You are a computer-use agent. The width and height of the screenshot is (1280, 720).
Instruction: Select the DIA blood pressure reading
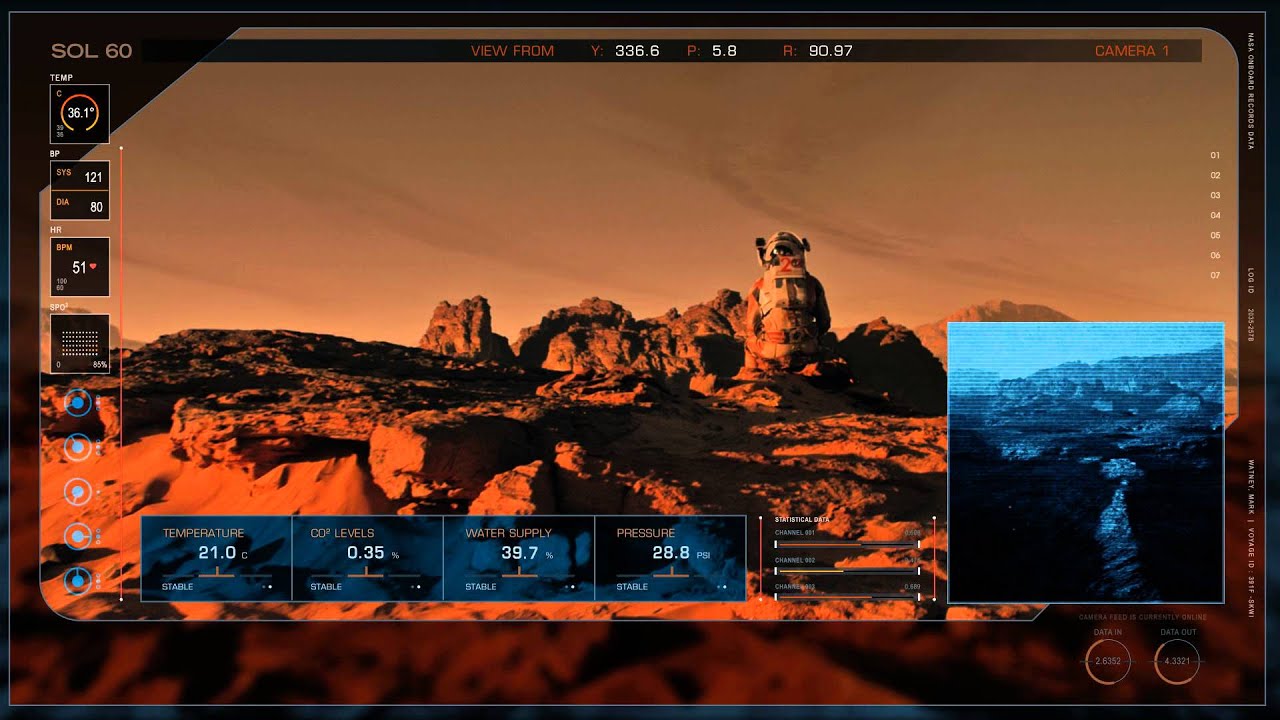tap(80, 206)
